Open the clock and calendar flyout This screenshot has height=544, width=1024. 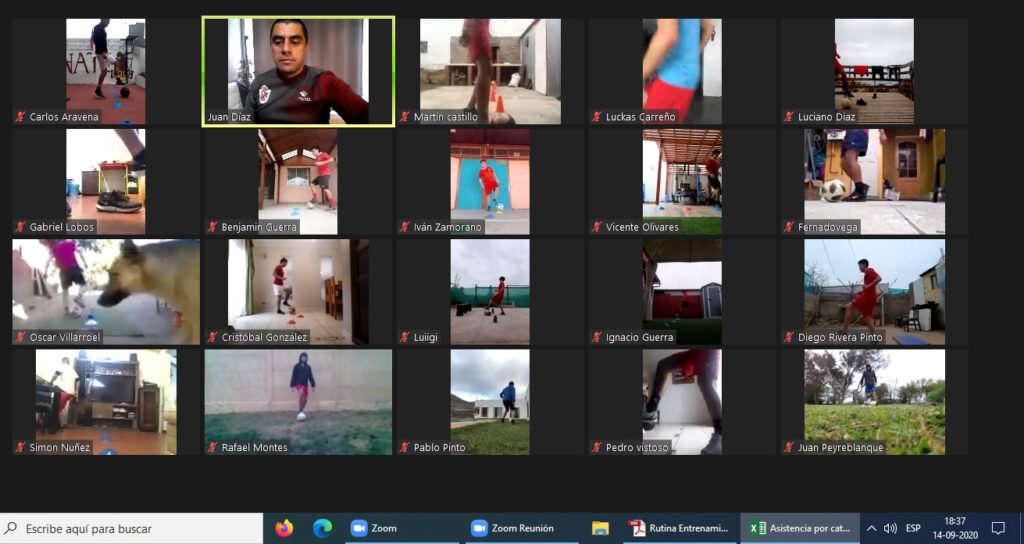coord(954,528)
